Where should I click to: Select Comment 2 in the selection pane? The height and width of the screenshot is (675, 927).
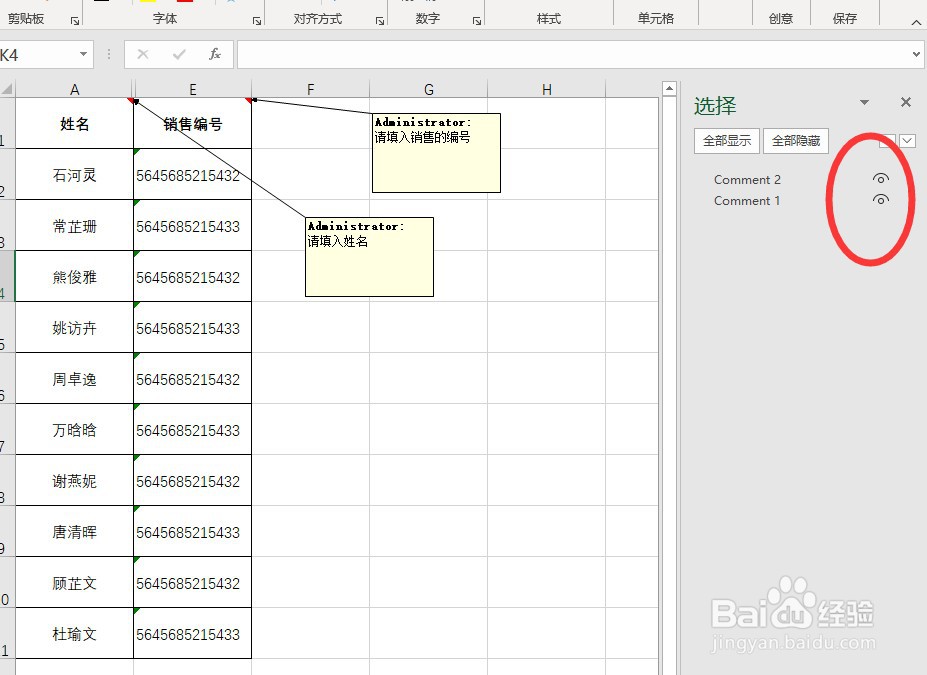[x=747, y=180]
